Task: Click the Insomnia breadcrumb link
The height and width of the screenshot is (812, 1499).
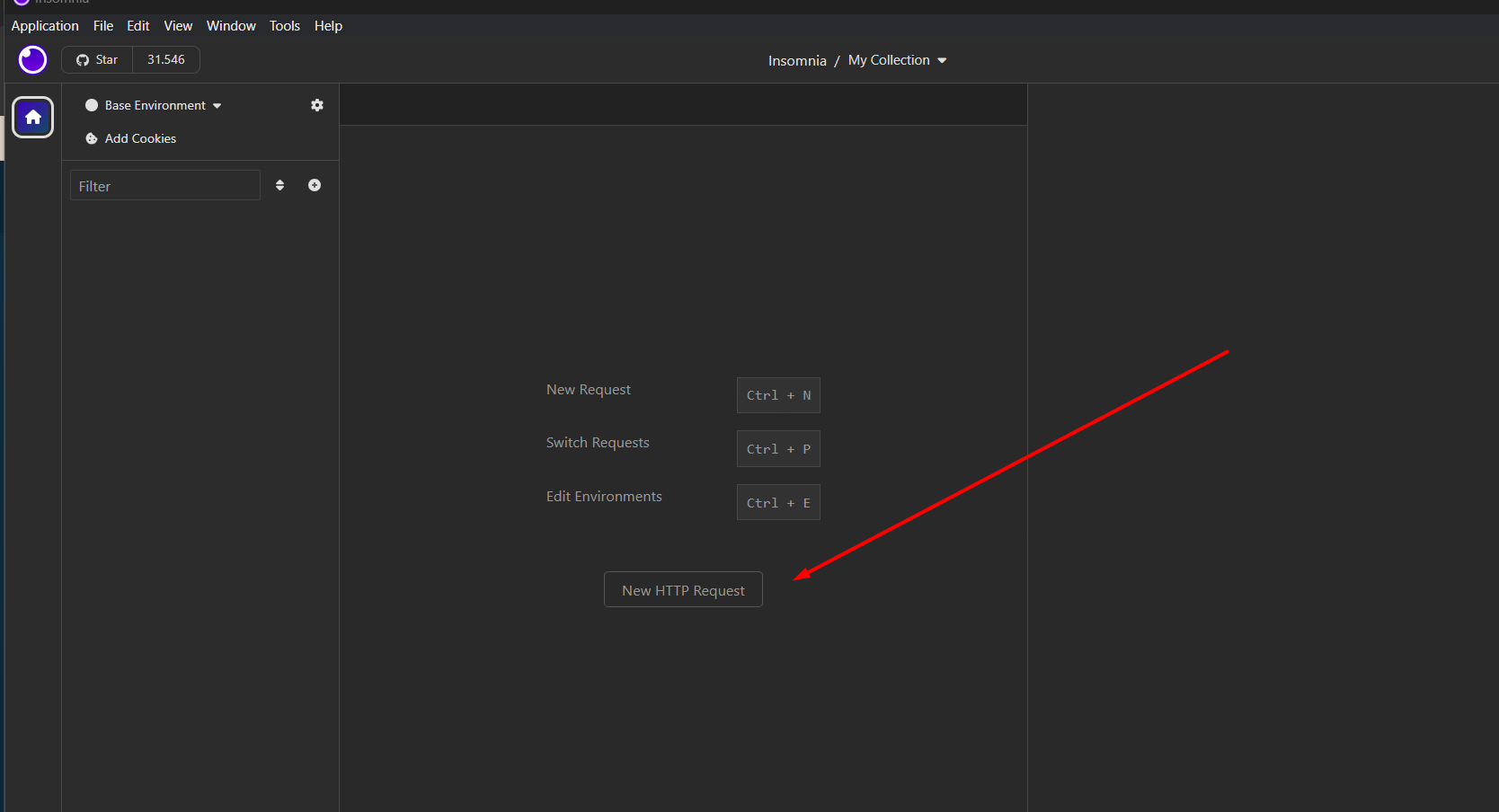Action: point(797,60)
